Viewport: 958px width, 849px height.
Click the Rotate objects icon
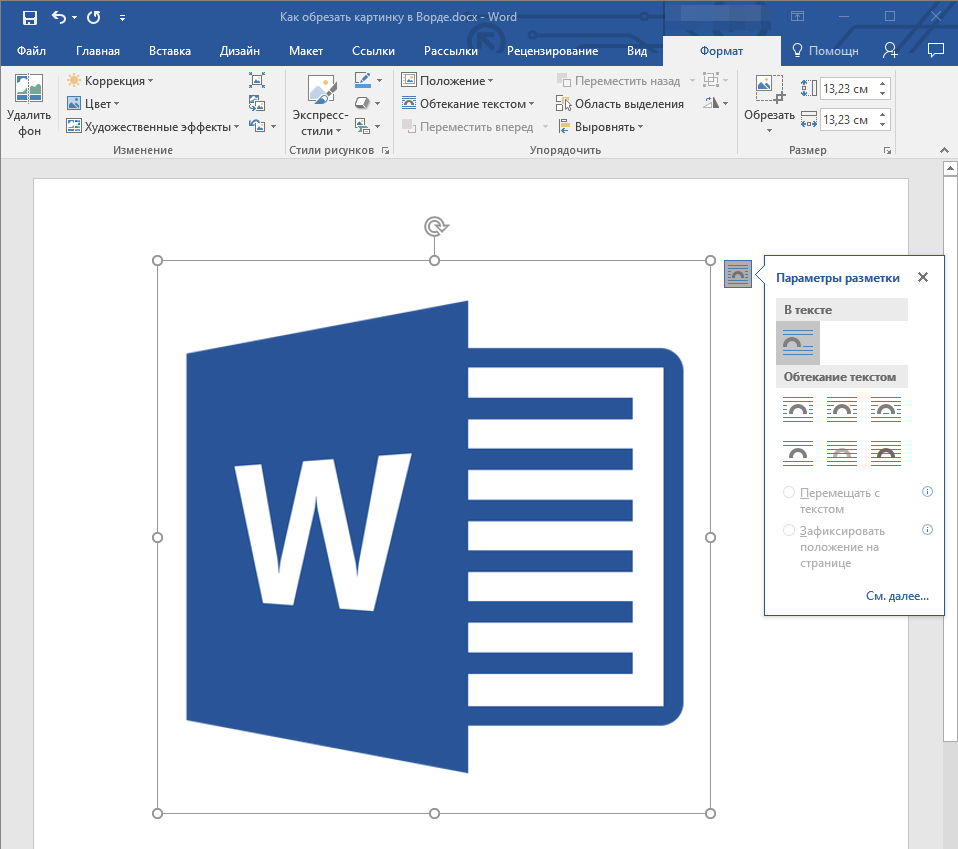[711, 103]
